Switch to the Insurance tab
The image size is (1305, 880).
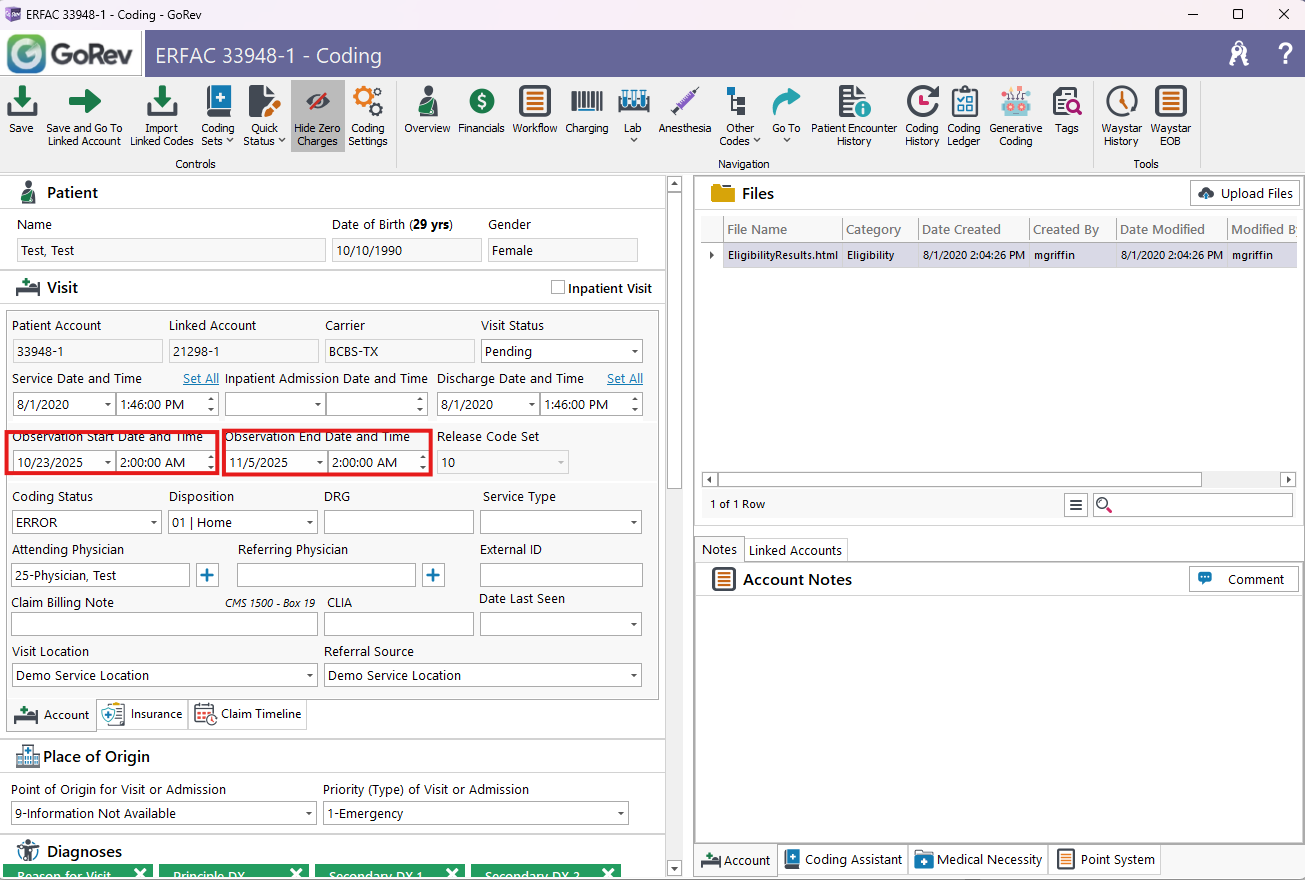[x=142, y=714]
